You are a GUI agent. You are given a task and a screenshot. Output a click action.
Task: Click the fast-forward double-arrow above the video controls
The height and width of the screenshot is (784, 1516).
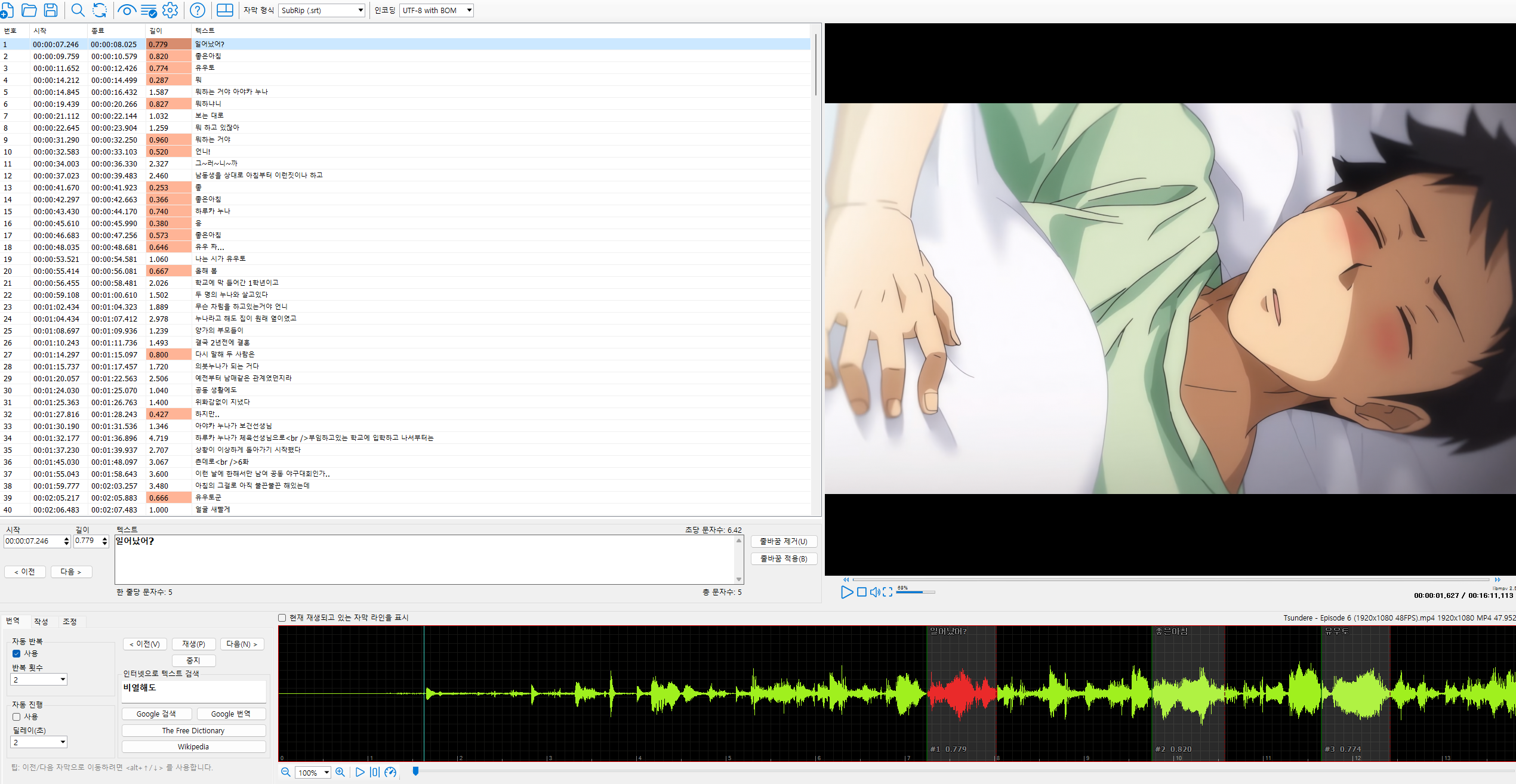[x=1497, y=579]
